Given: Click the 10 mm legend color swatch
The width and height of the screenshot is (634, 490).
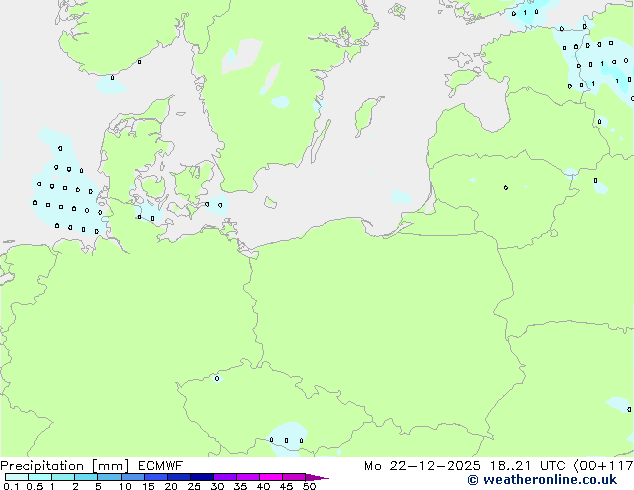Looking at the screenshot, I should [x=133, y=477].
